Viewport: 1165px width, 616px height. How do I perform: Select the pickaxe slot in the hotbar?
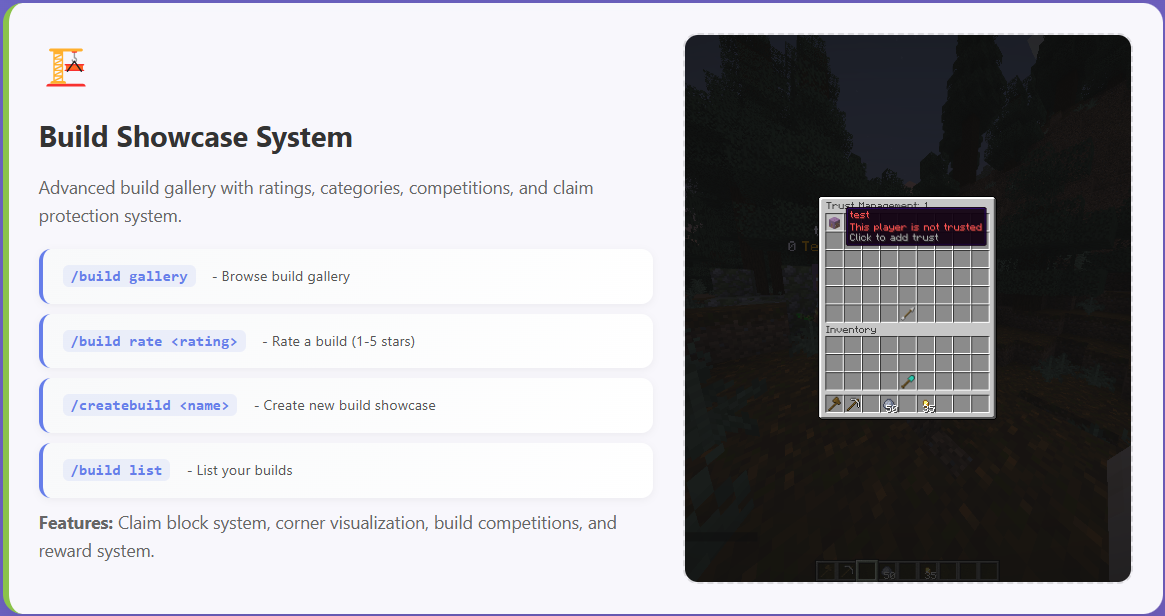[x=848, y=570]
